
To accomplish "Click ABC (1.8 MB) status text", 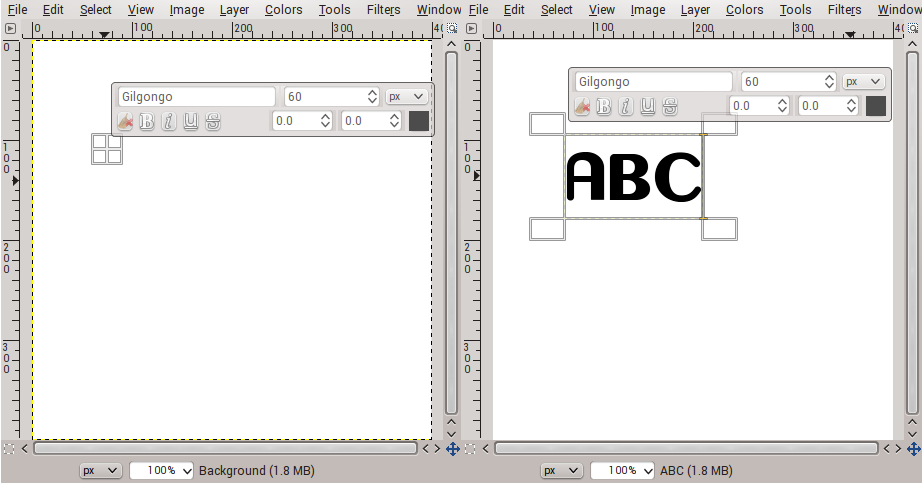I will 696,470.
